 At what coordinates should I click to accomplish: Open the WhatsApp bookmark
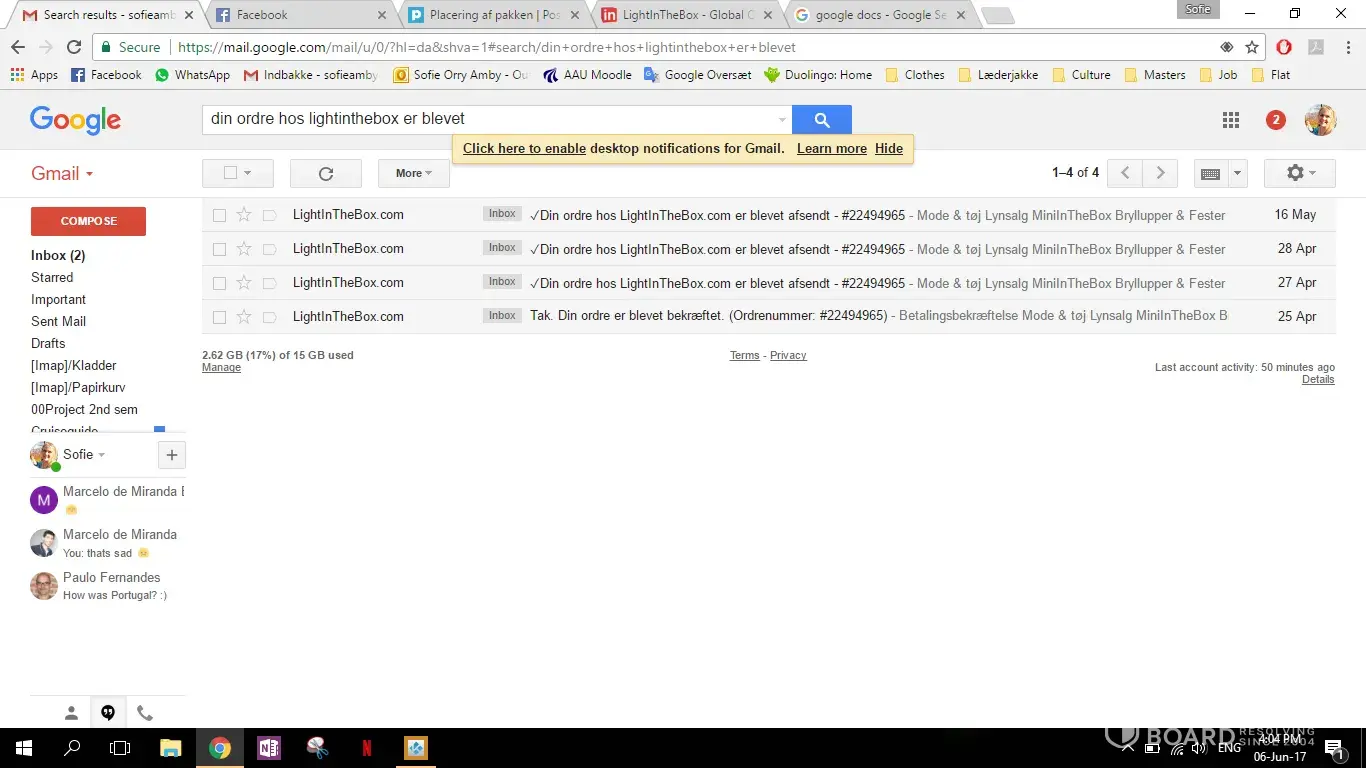point(192,75)
